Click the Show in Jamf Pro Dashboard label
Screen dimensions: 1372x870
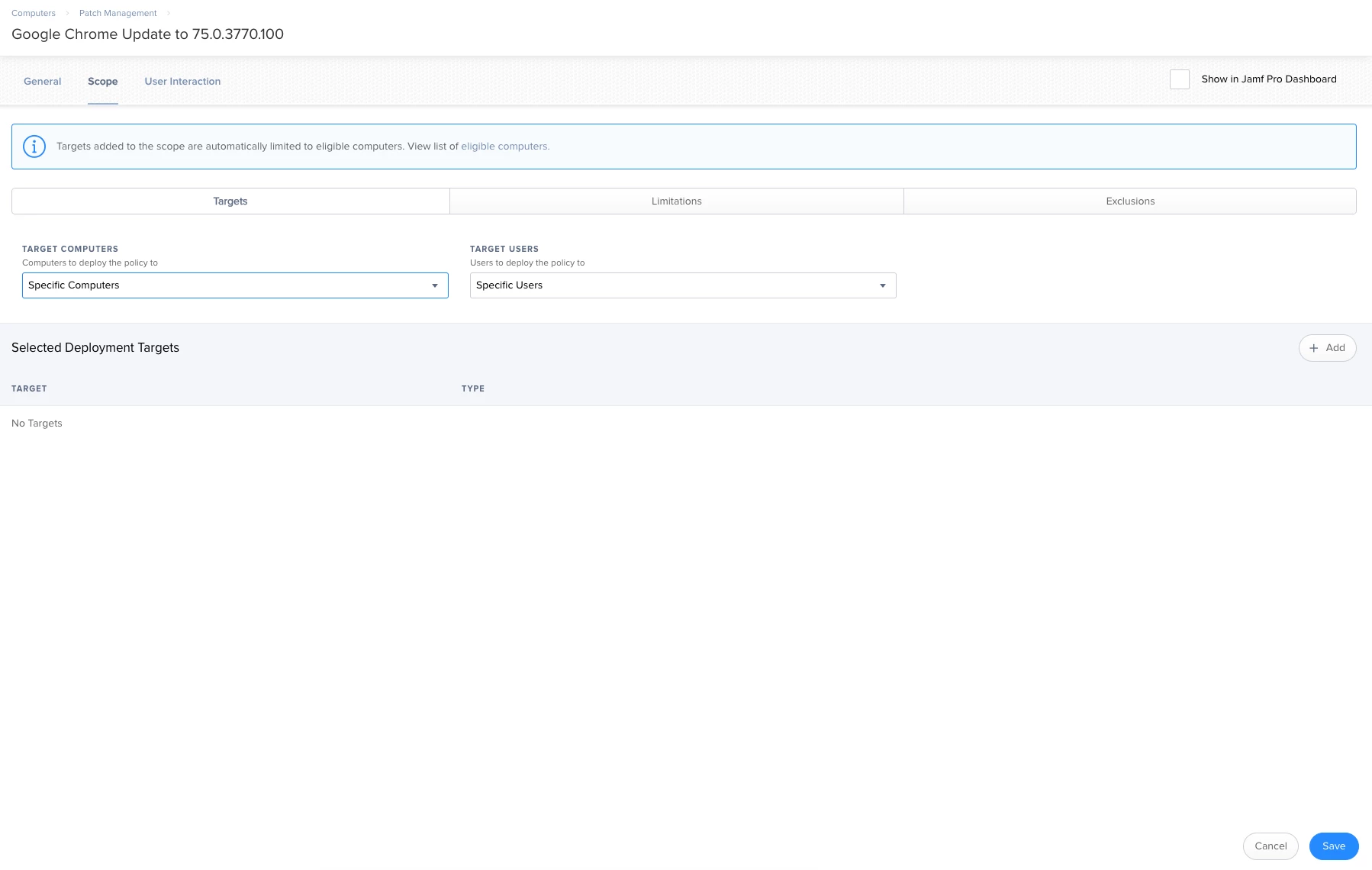(1269, 79)
